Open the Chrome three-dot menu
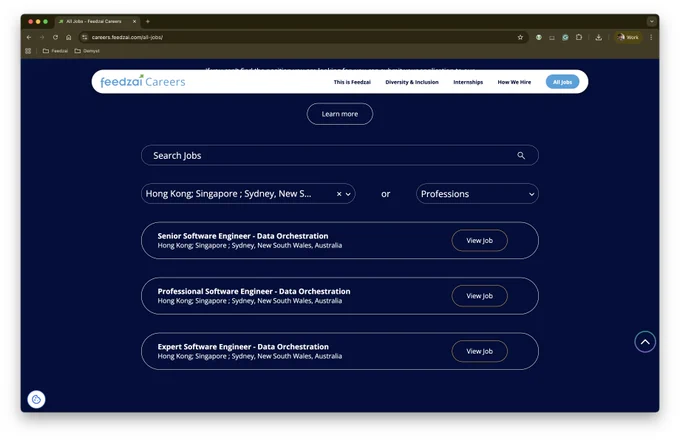The width and height of the screenshot is (680, 440). tap(651, 37)
